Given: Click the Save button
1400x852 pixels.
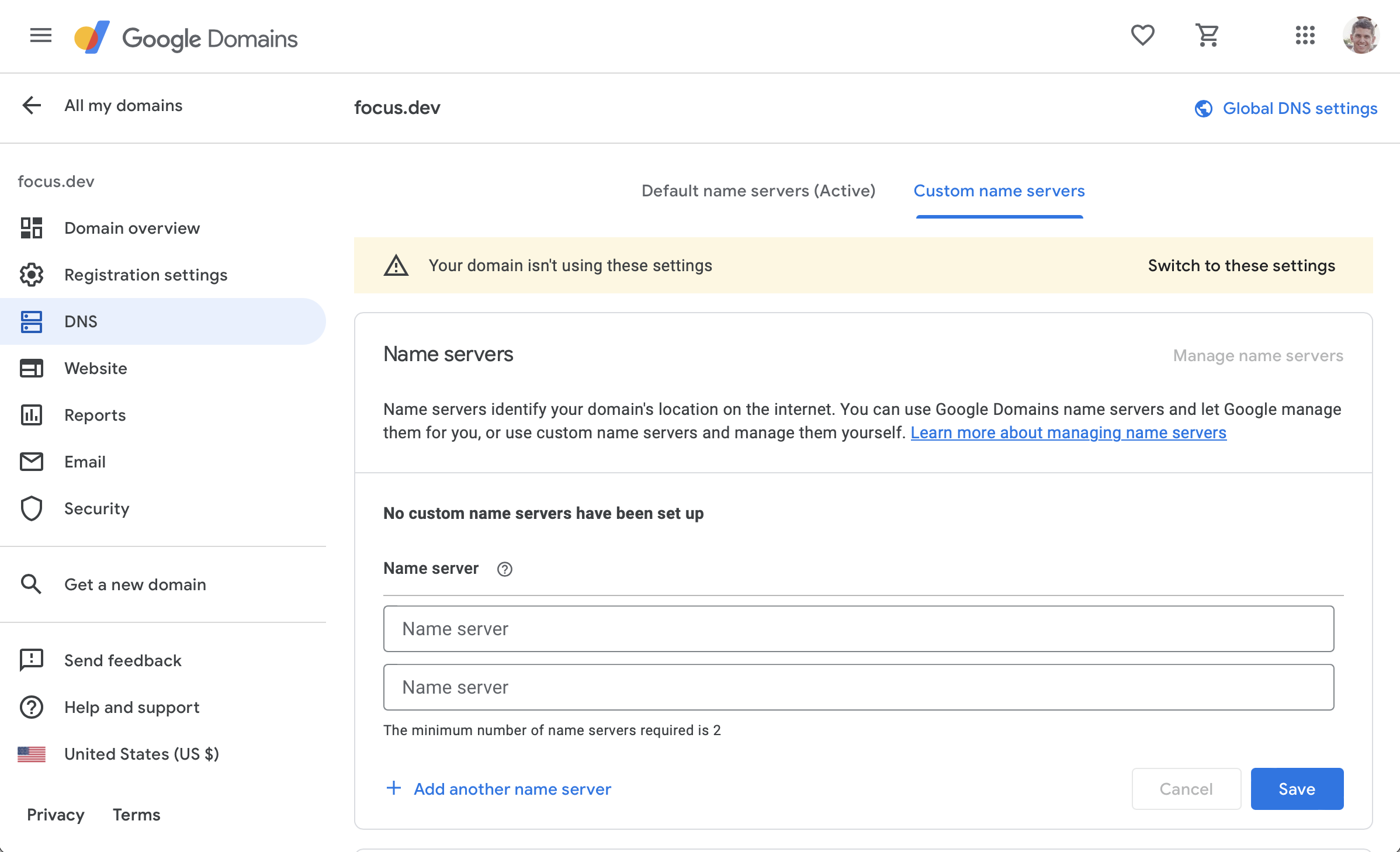Looking at the screenshot, I should 1297,789.
